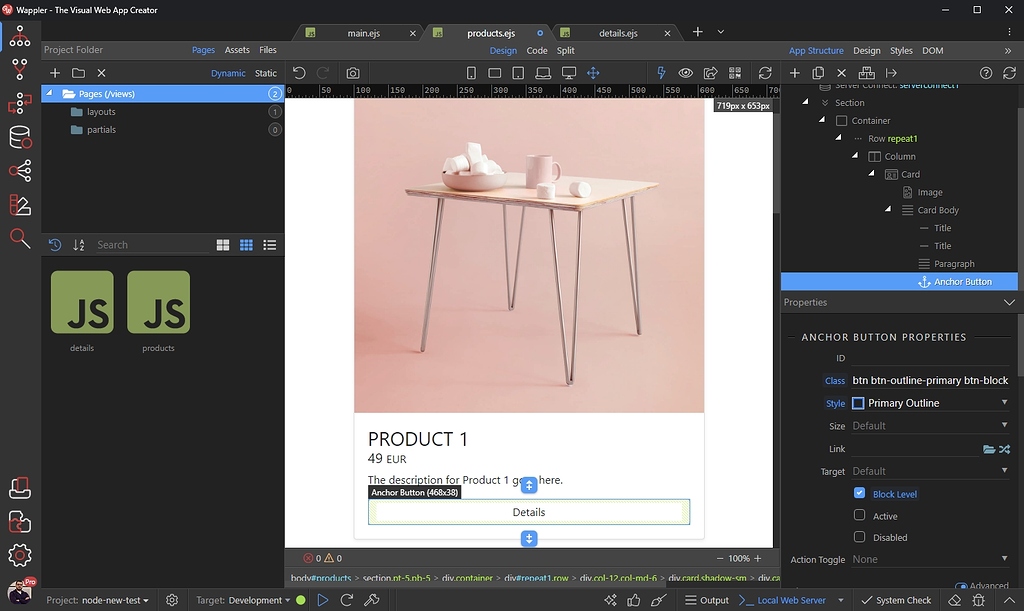Image resolution: width=1024 pixels, height=611 pixels.
Task: Select the desktop monitor viewport icon
Action: tap(569, 73)
